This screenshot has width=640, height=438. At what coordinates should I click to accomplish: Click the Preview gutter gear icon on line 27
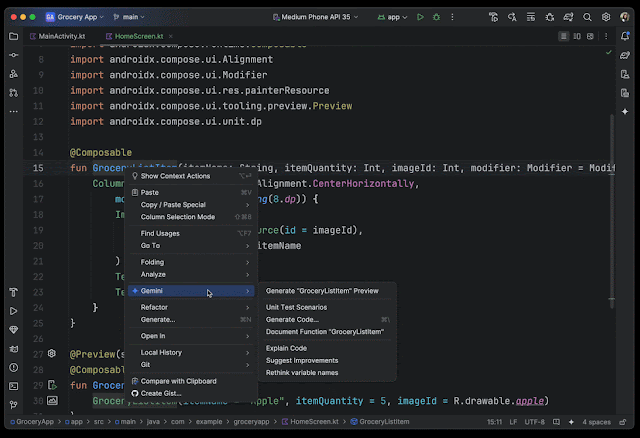(x=52, y=354)
